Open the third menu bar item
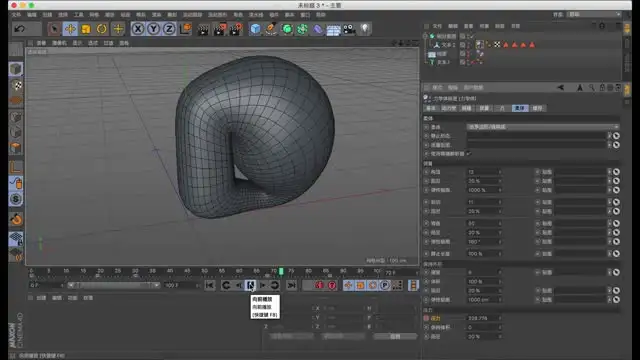 click(47, 15)
